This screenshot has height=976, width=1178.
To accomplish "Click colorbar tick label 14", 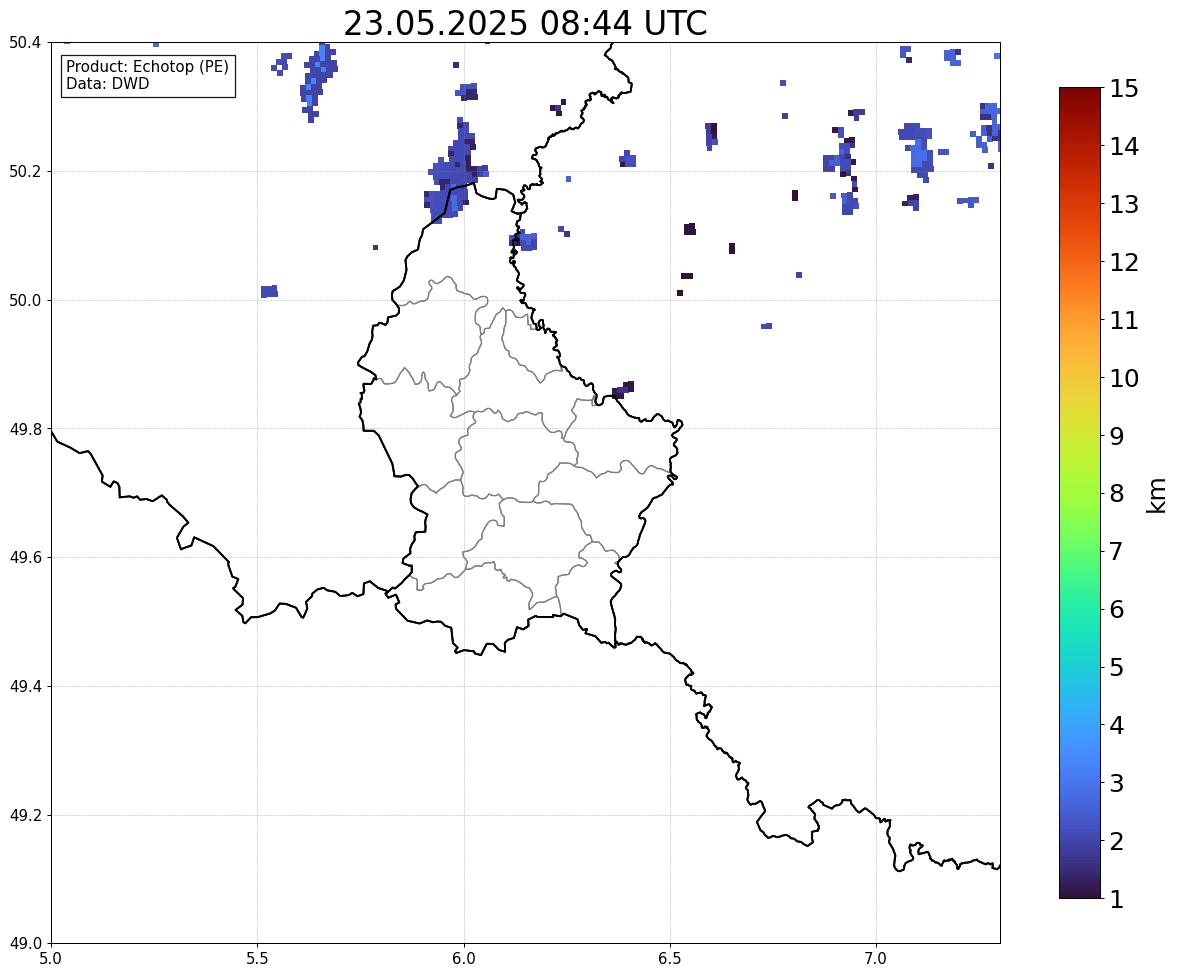I will [1124, 147].
